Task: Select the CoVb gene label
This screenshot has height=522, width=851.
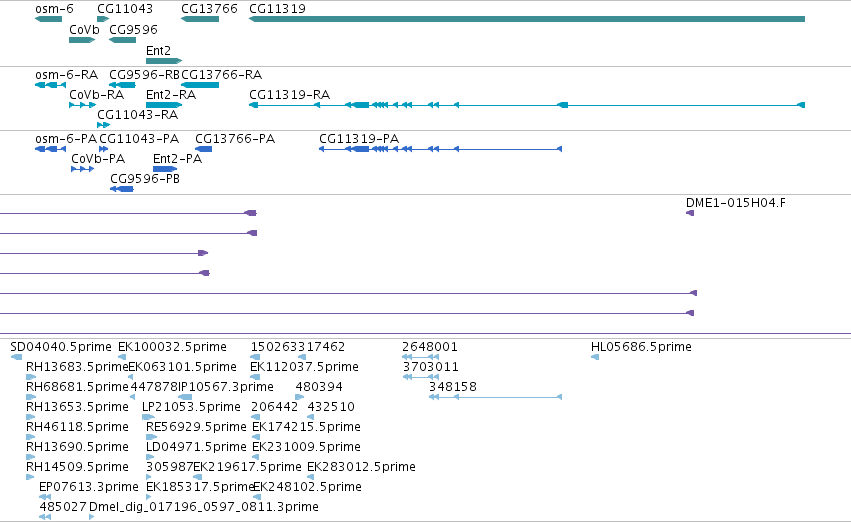Action: coord(84,29)
